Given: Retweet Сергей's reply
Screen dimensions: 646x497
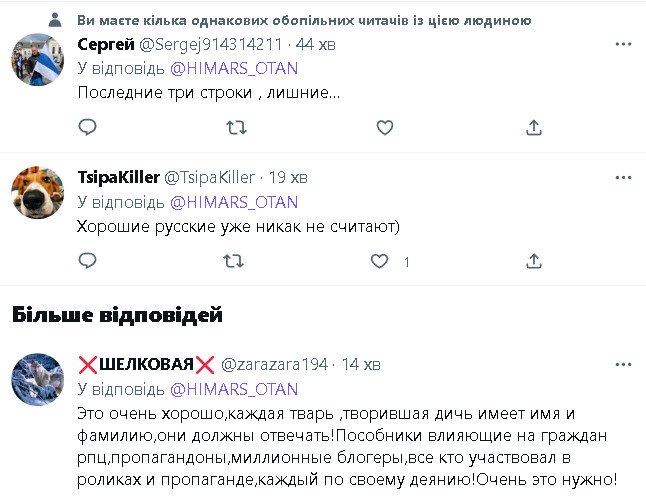Looking at the screenshot, I should [236, 127].
